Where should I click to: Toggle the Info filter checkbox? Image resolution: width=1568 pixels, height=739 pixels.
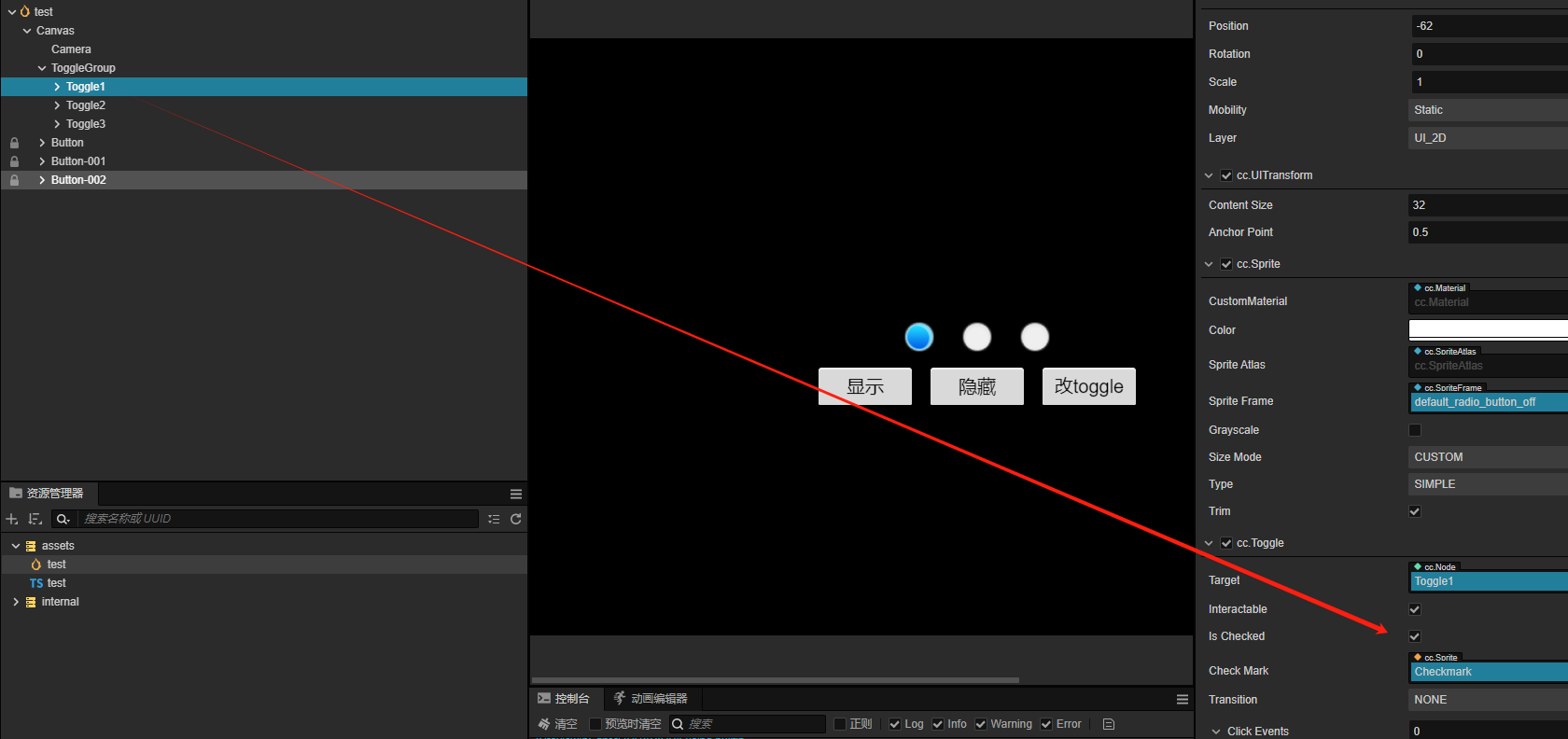[x=938, y=724]
